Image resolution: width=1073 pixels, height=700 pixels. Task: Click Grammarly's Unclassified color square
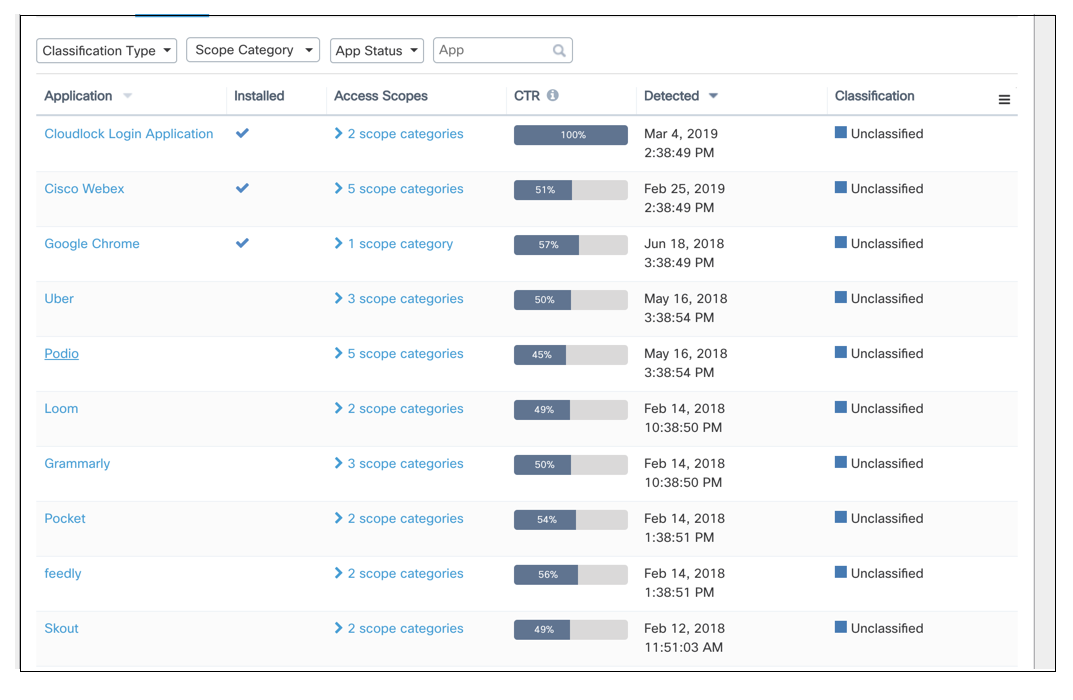coord(841,462)
